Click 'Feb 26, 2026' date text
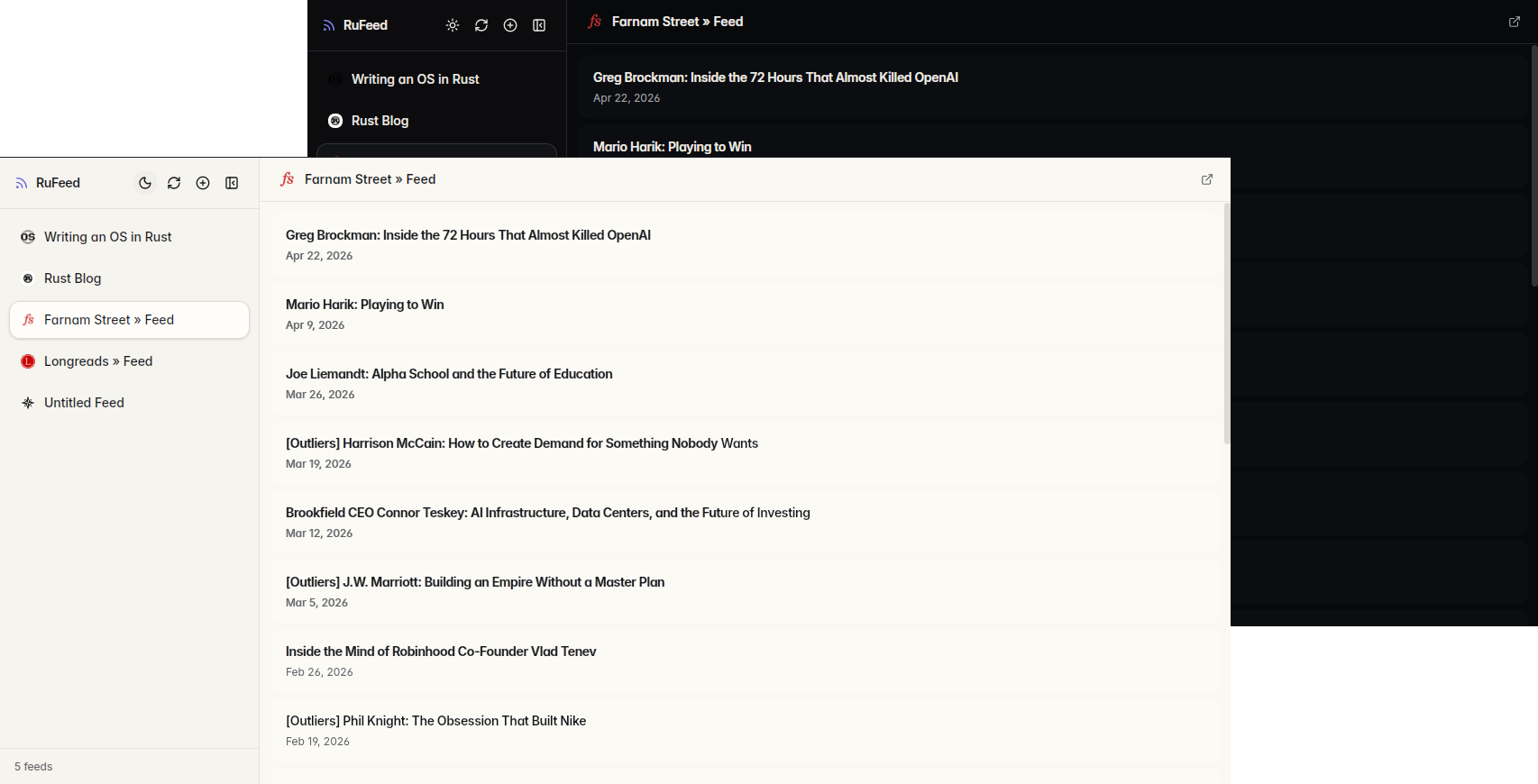 (x=319, y=672)
